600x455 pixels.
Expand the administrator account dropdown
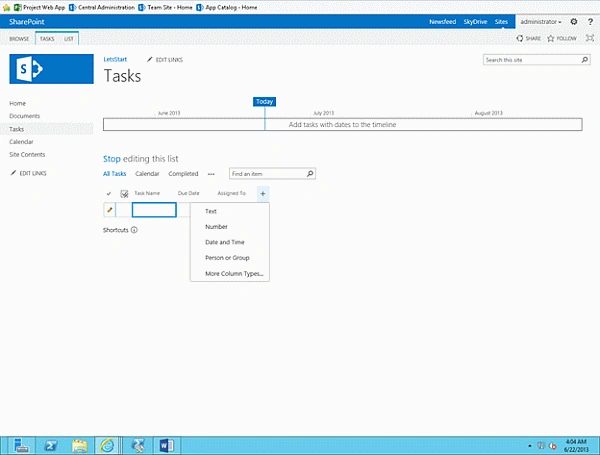point(541,22)
